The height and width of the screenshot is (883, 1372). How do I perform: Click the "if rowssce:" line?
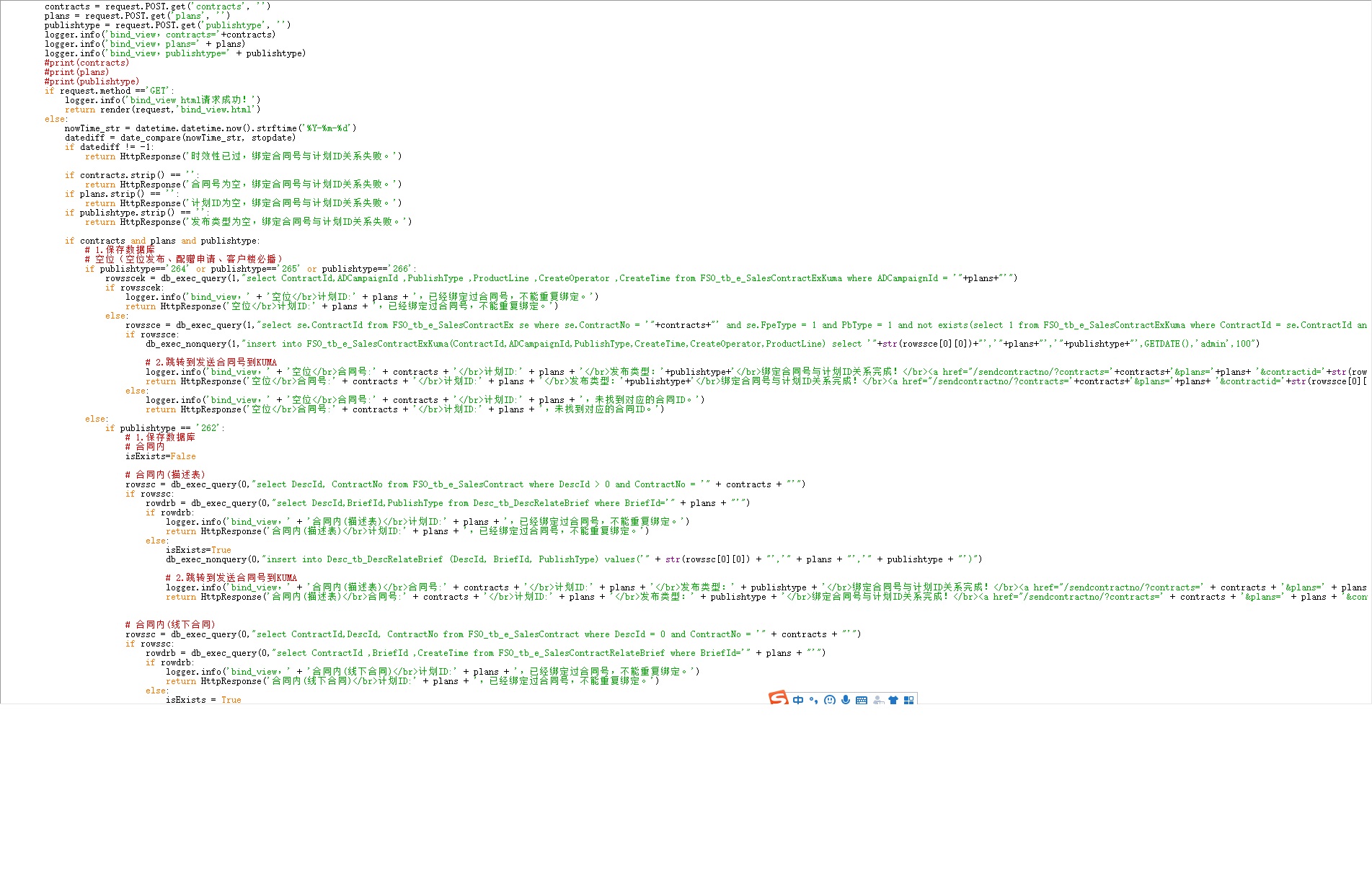[x=151, y=334]
